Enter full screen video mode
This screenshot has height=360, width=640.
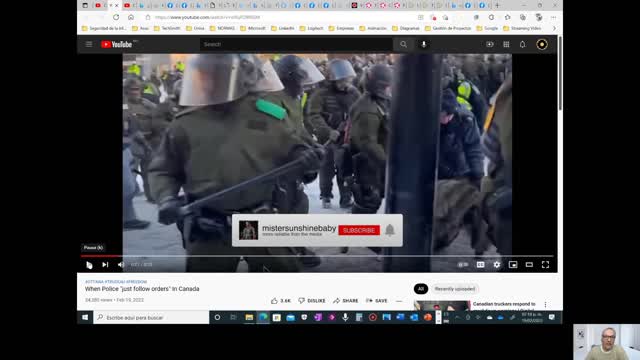(545, 264)
